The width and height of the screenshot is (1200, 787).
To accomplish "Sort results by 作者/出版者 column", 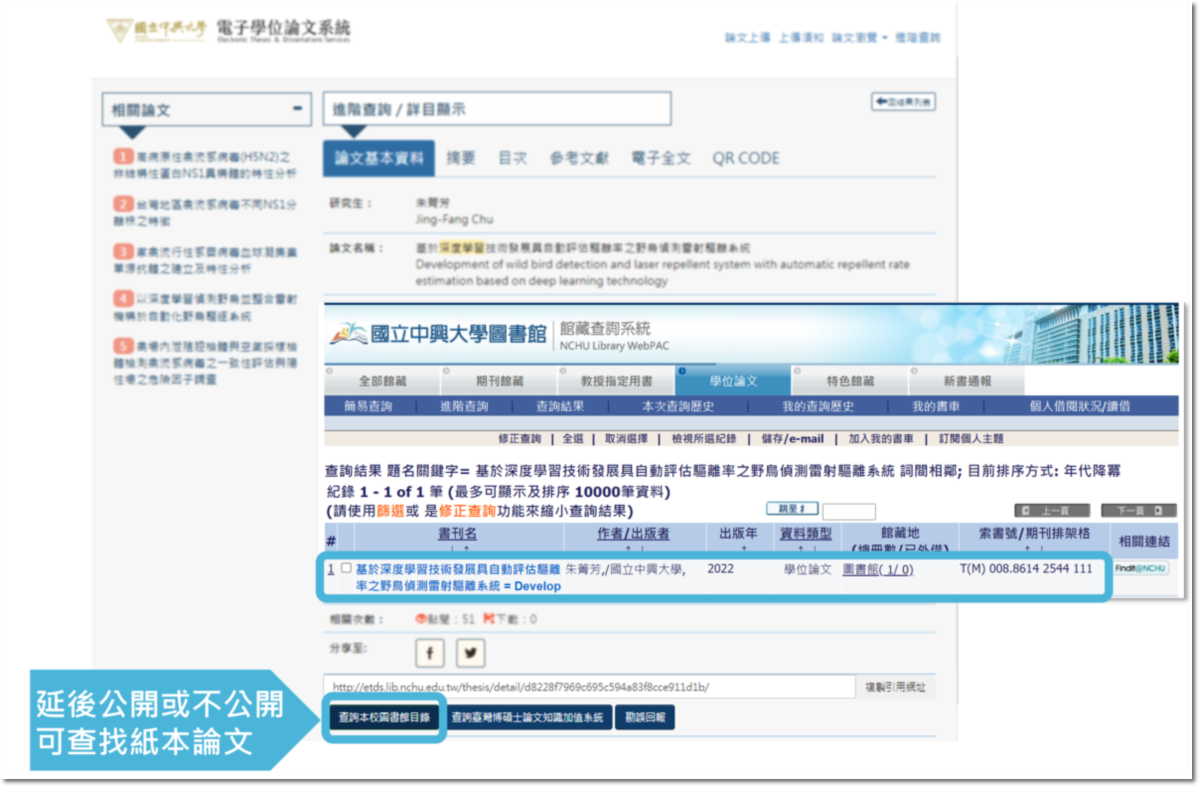I will (633, 534).
